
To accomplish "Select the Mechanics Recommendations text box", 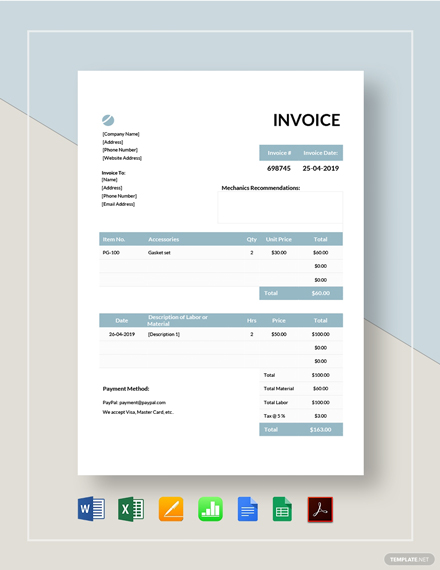I will tap(280, 207).
